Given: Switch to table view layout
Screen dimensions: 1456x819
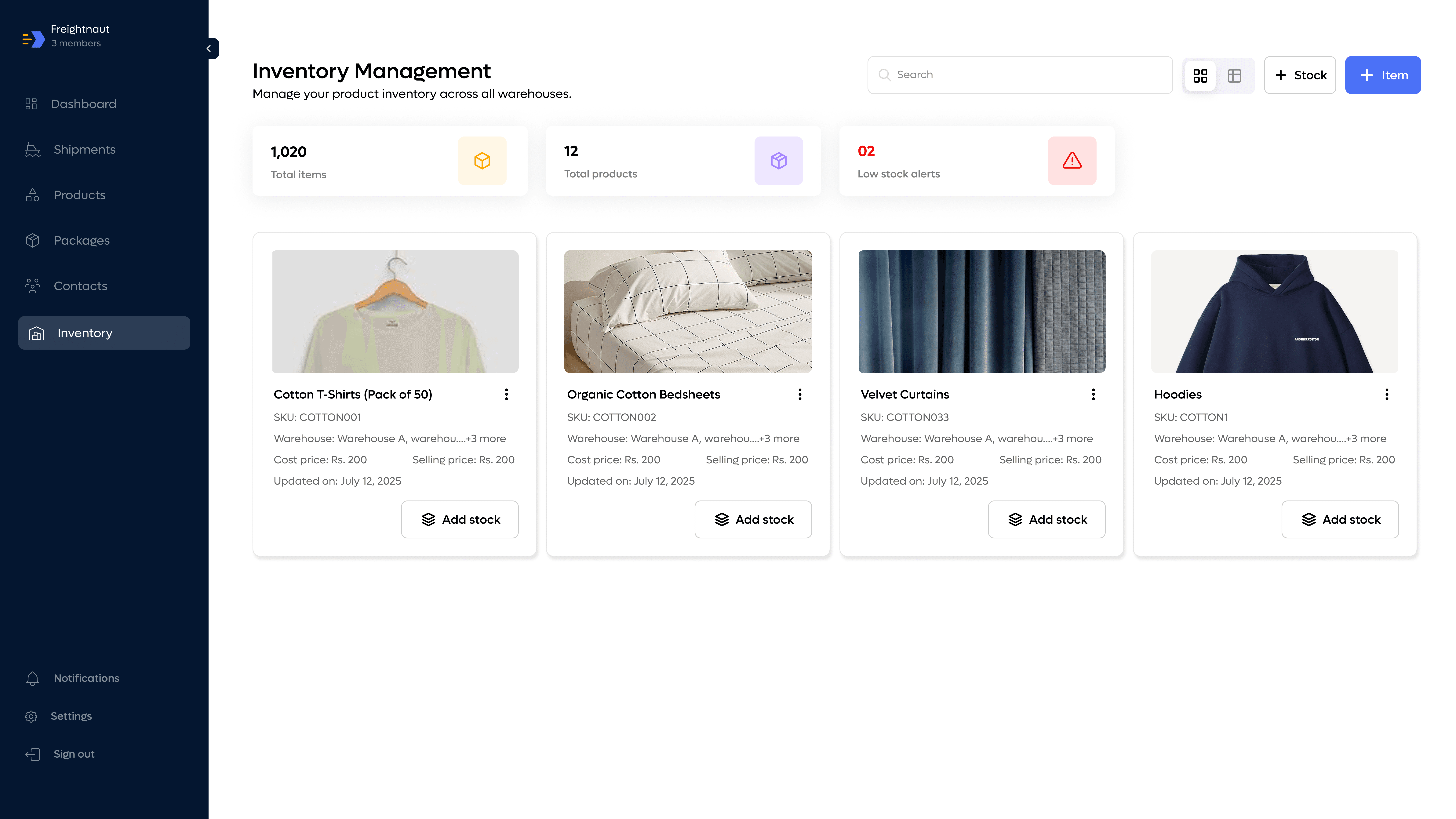Looking at the screenshot, I should point(1234,75).
